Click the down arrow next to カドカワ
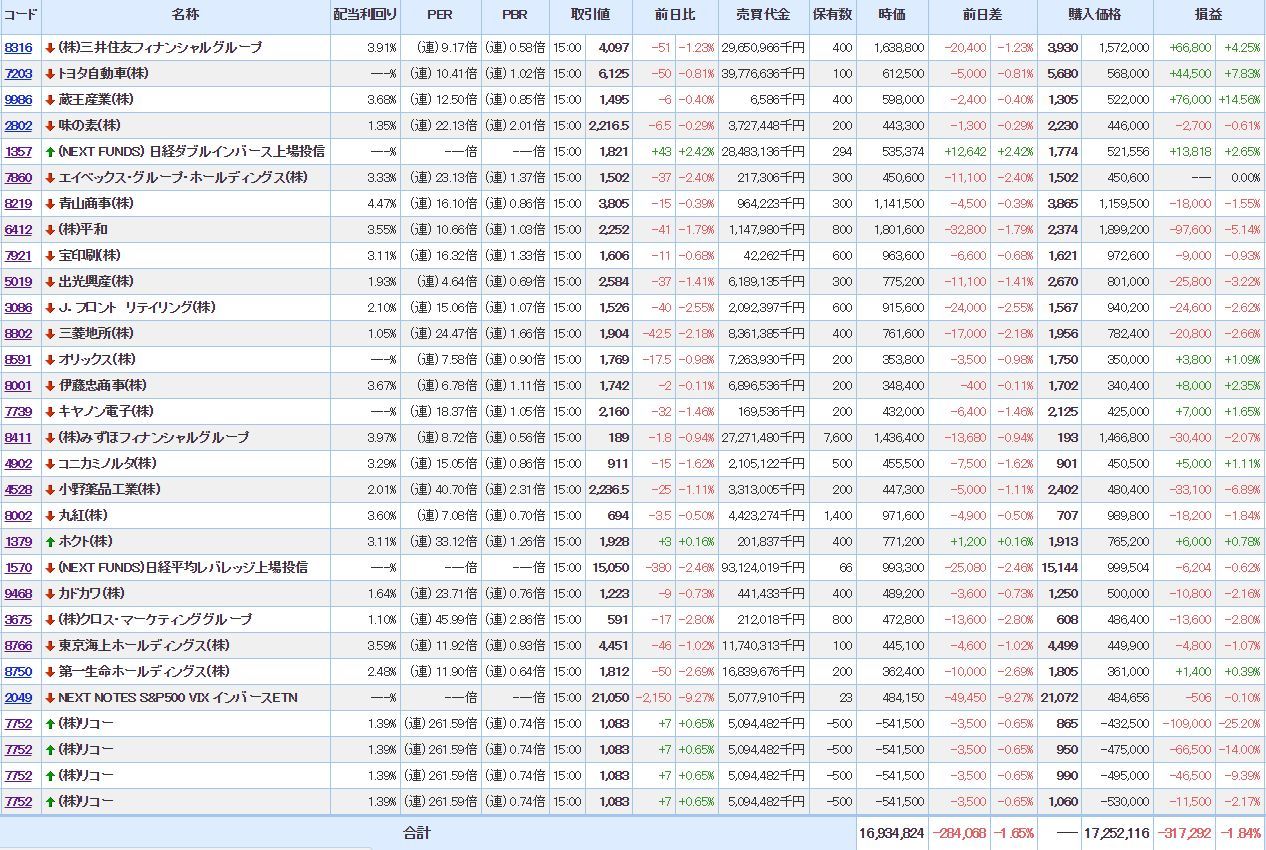1266x850 pixels. pos(50,594)
